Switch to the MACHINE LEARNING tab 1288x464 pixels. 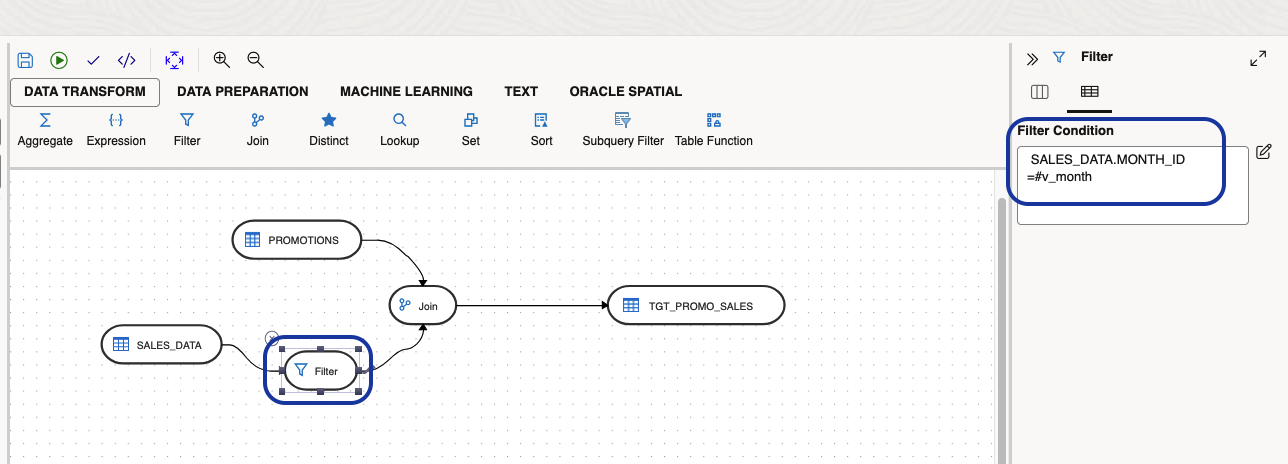406,91
